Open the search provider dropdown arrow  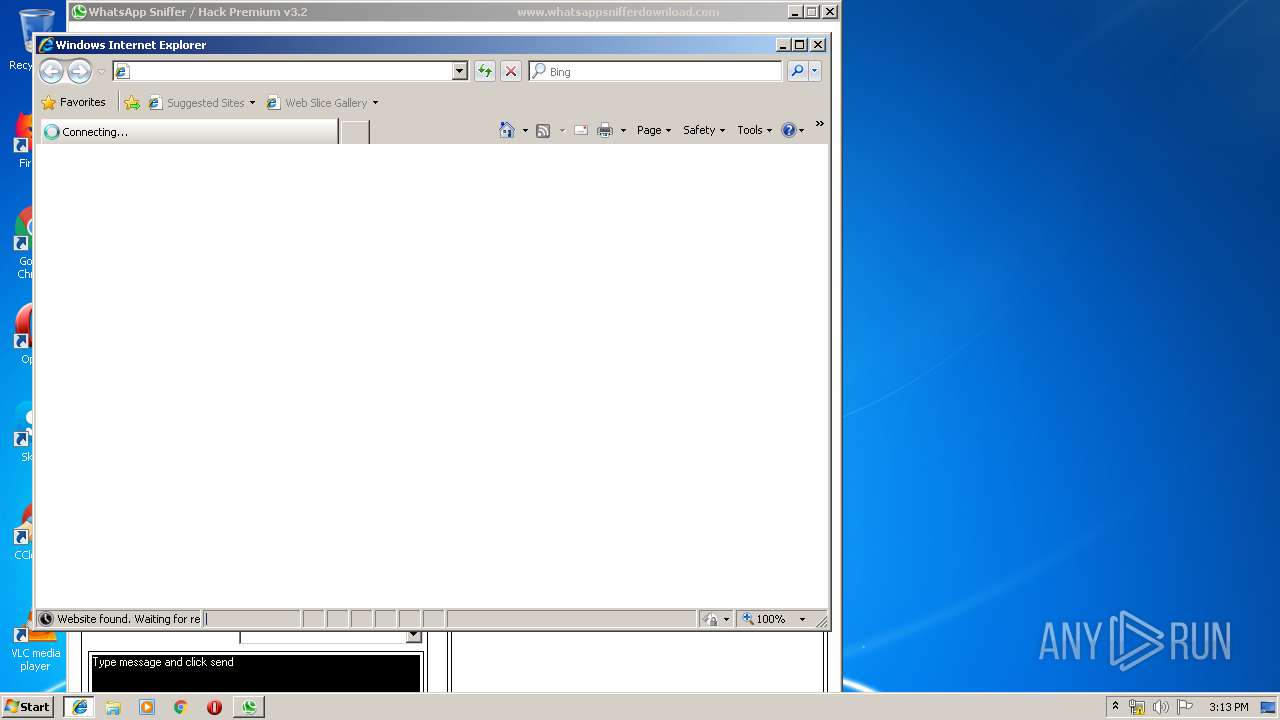[x=815, y=71]
